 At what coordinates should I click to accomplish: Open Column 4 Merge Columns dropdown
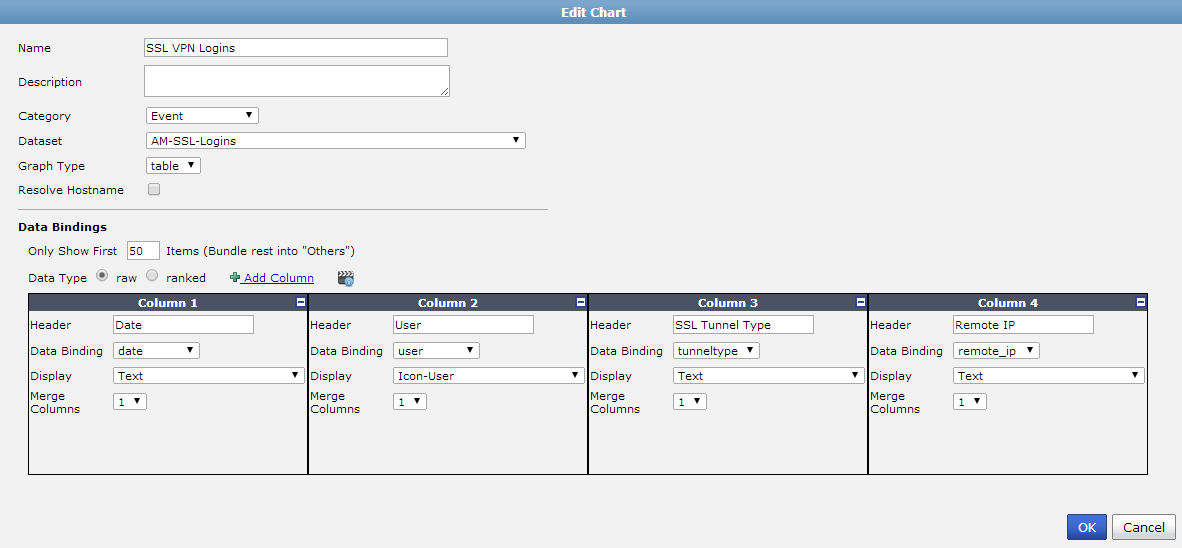click(970, 402)
